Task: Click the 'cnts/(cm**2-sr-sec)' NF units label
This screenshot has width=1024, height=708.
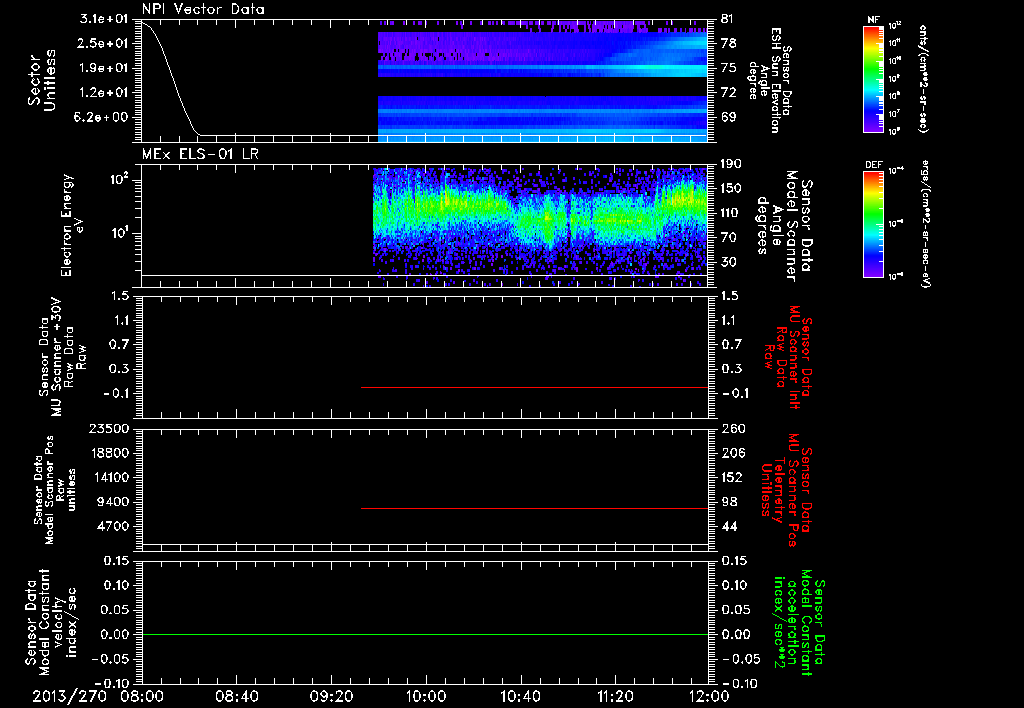Action: click(923, 80)
